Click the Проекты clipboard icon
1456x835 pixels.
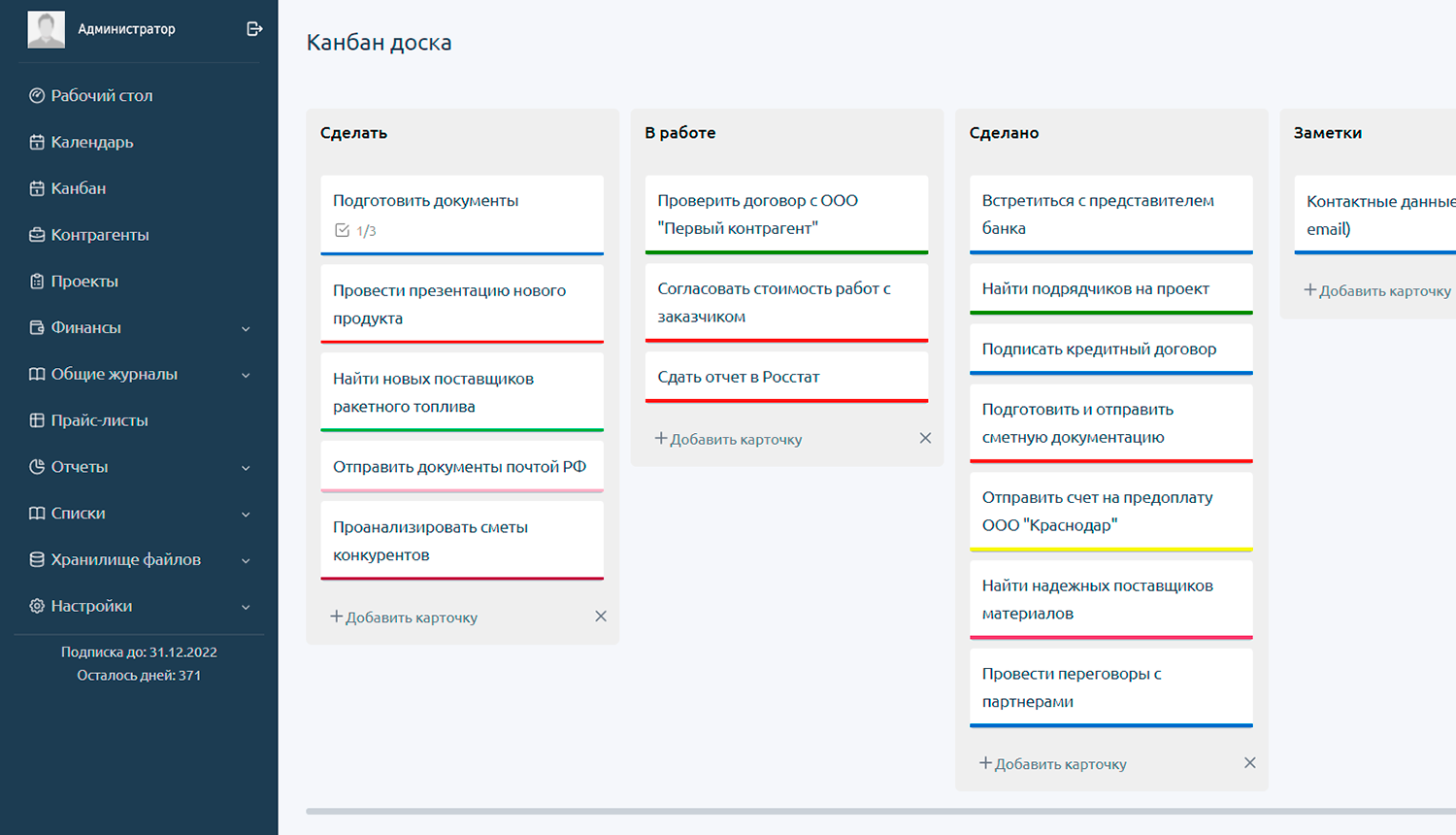(37, 282)
